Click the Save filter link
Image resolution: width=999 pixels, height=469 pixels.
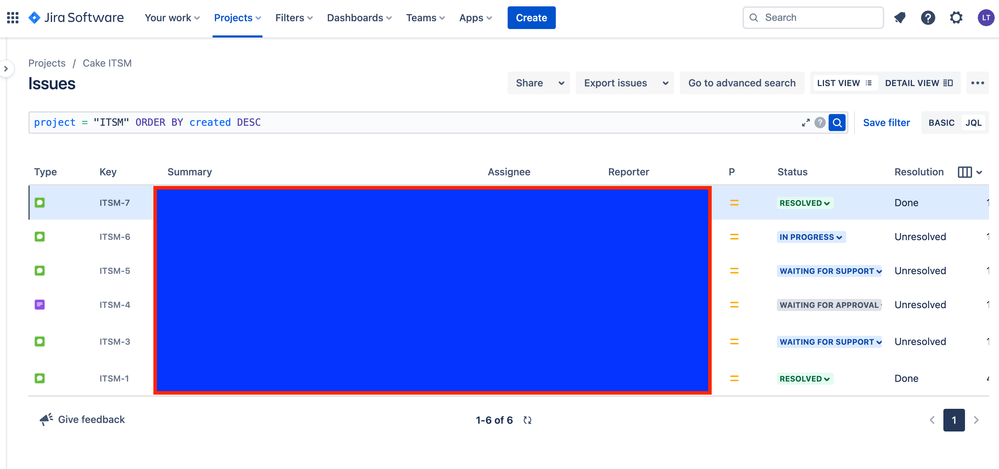point(886,122)
